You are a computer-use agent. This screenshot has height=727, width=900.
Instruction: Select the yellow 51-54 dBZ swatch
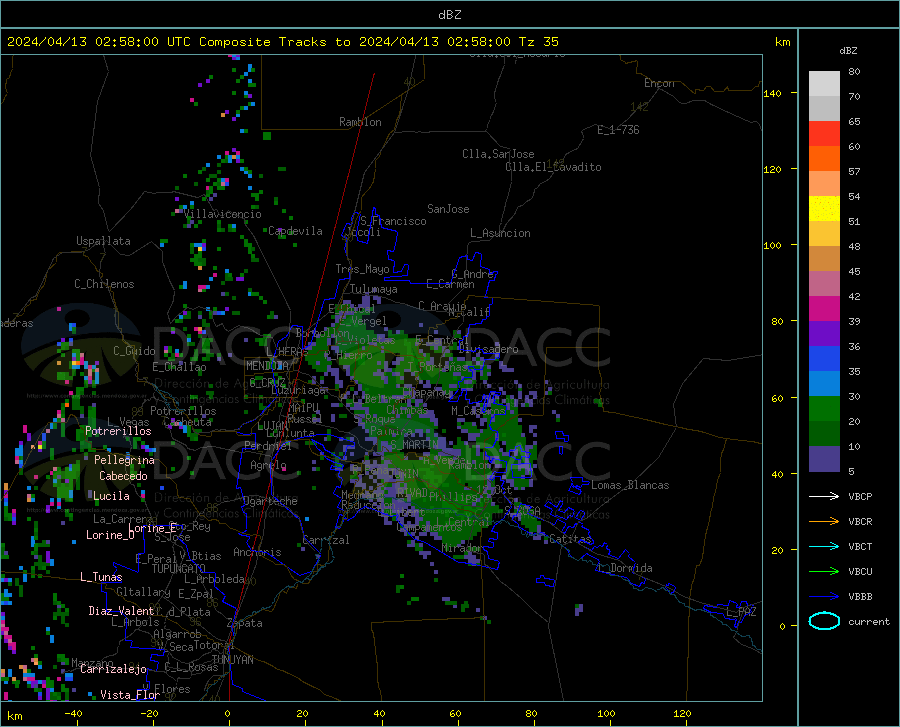pos(824,209)
